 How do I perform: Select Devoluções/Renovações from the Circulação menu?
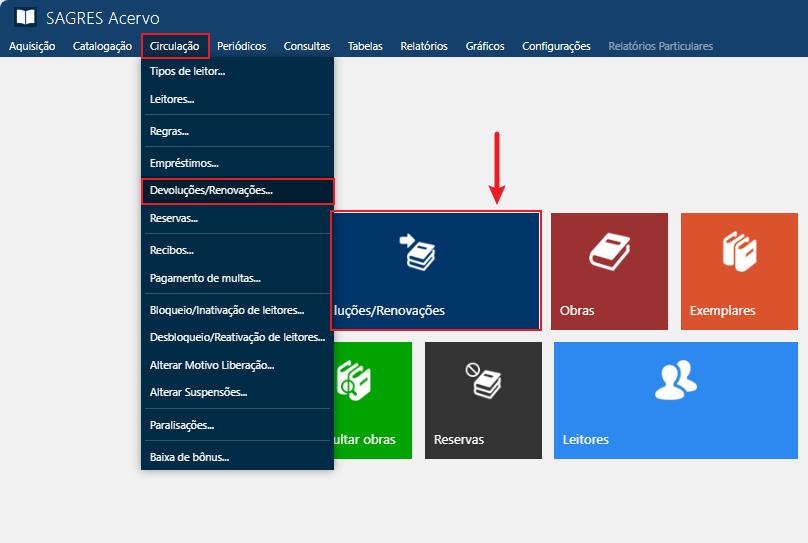(211, 190)
